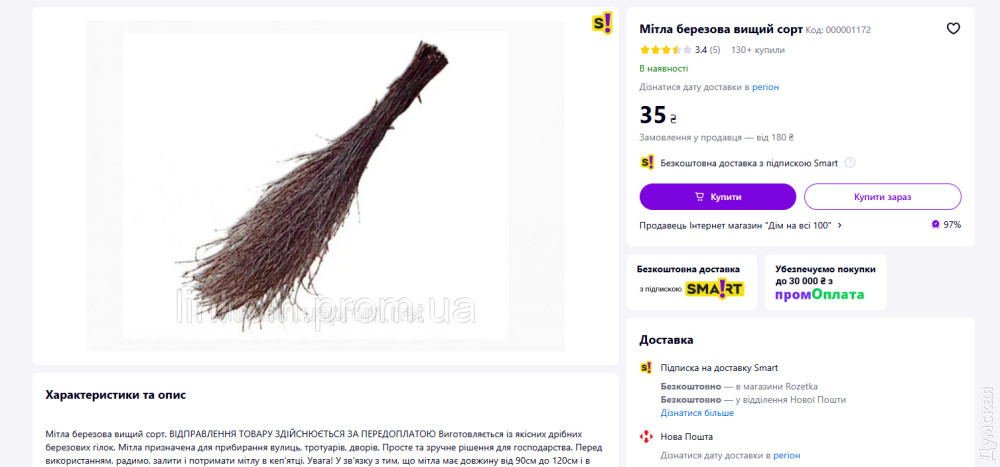Image resolution: width=1000 pixels, height=467 pixels.
Task: Open the регіон link under availability
Action: 765,87
